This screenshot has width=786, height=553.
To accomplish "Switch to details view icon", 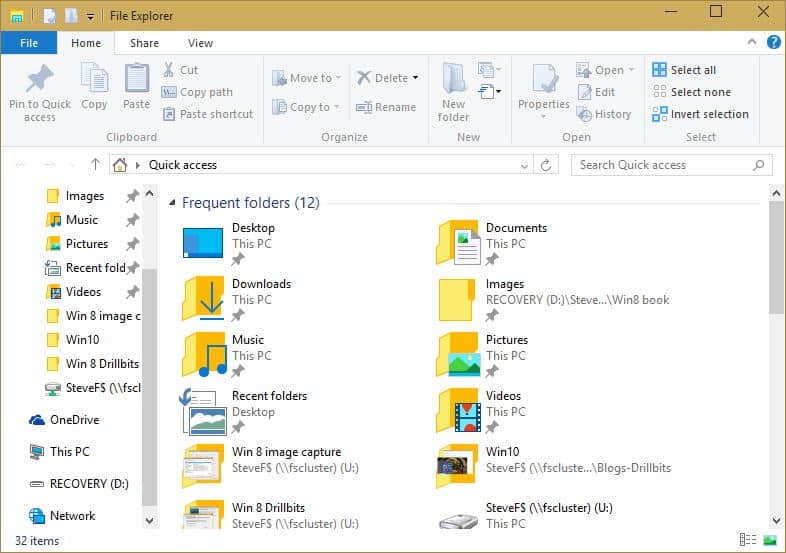I will [x=747, y=540].
